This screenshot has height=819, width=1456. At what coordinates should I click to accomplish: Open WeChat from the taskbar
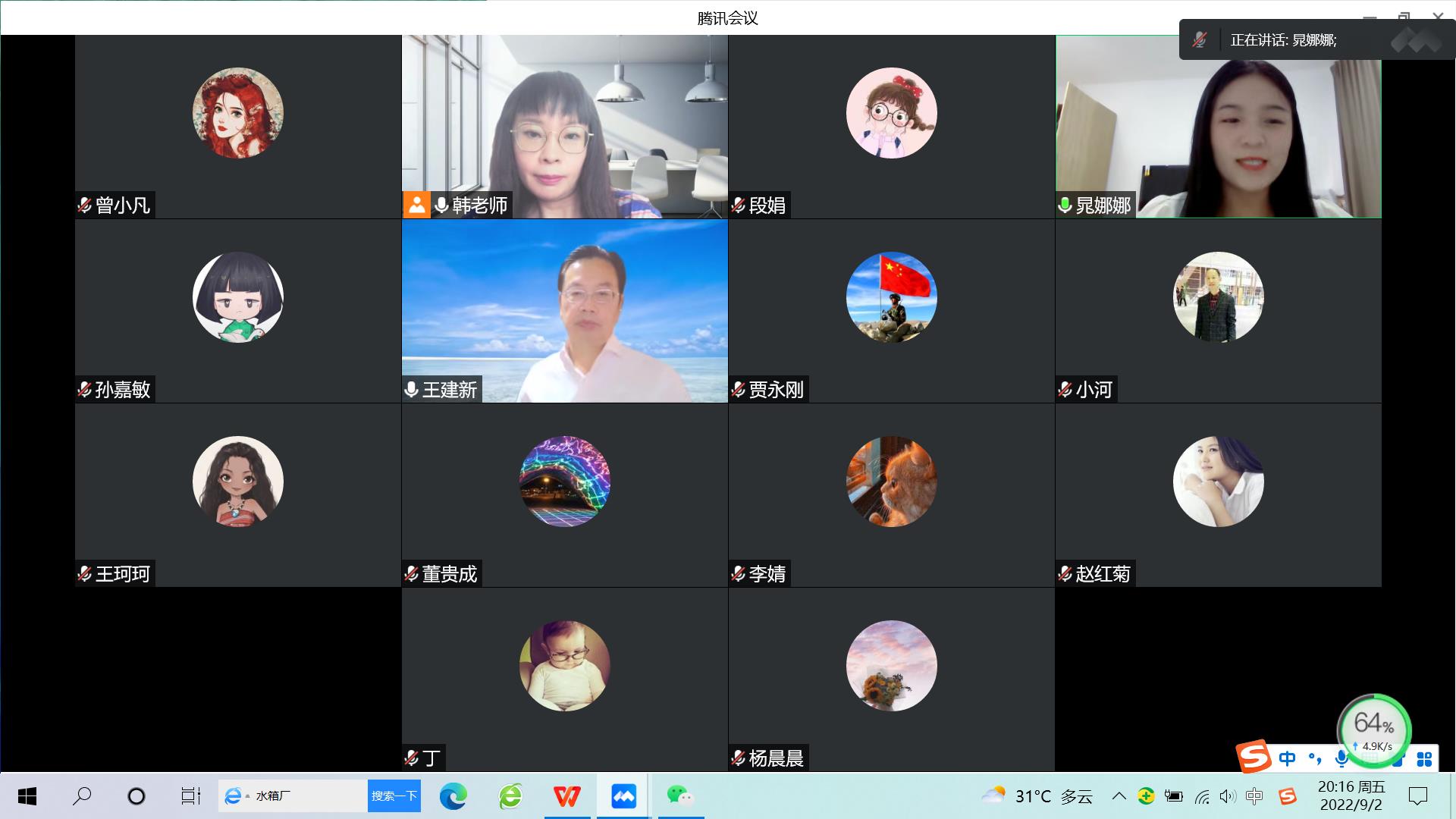pos(679,795)
